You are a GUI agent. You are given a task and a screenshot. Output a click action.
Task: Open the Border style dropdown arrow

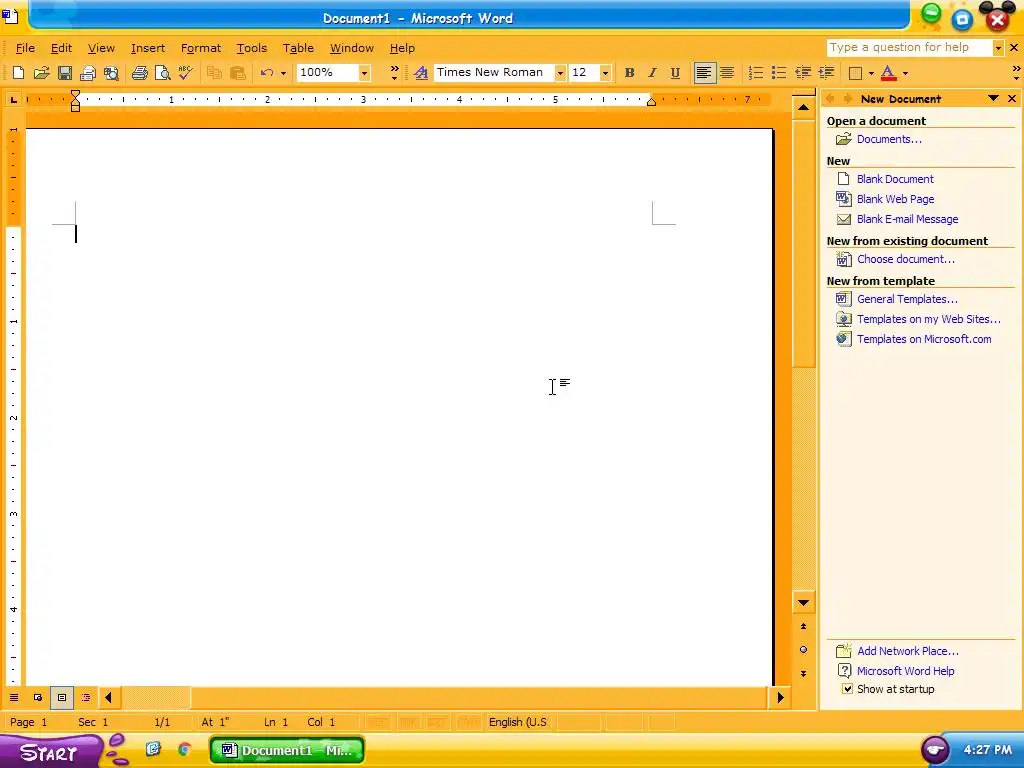coord(871,73)
